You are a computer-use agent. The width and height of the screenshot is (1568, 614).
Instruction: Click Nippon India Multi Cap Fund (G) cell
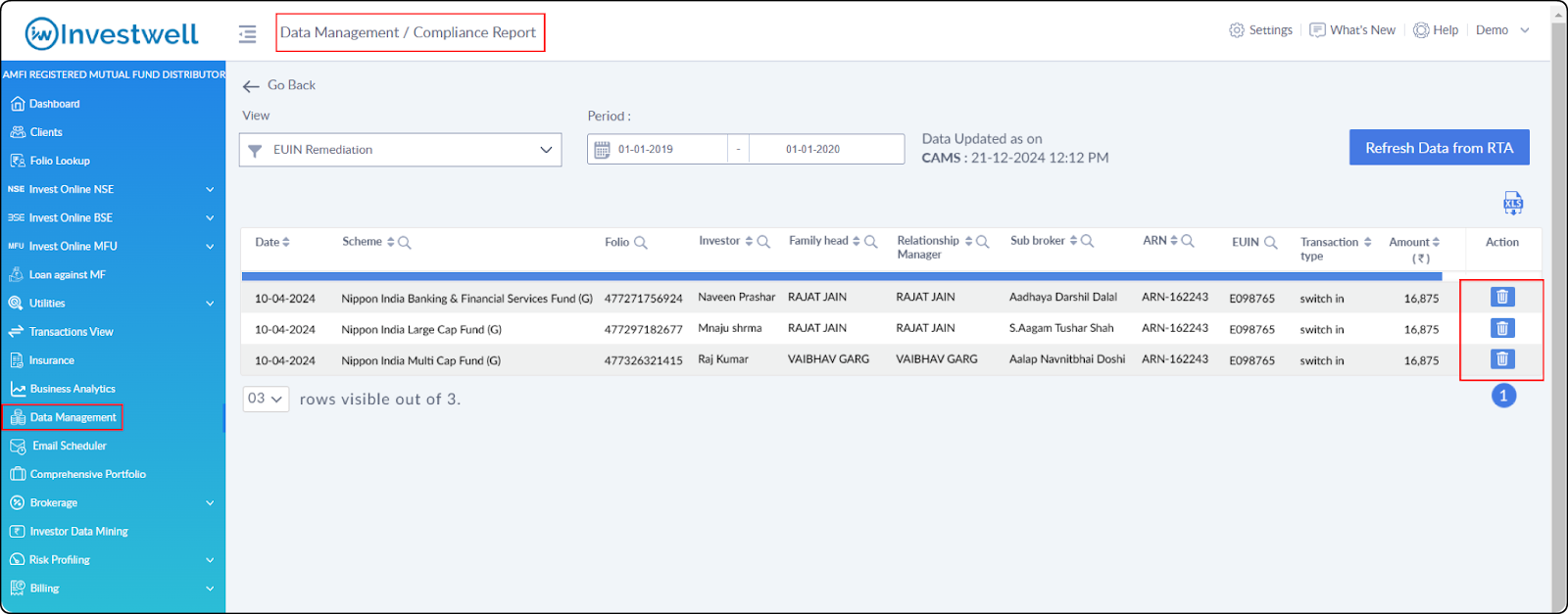click(420, 361)
